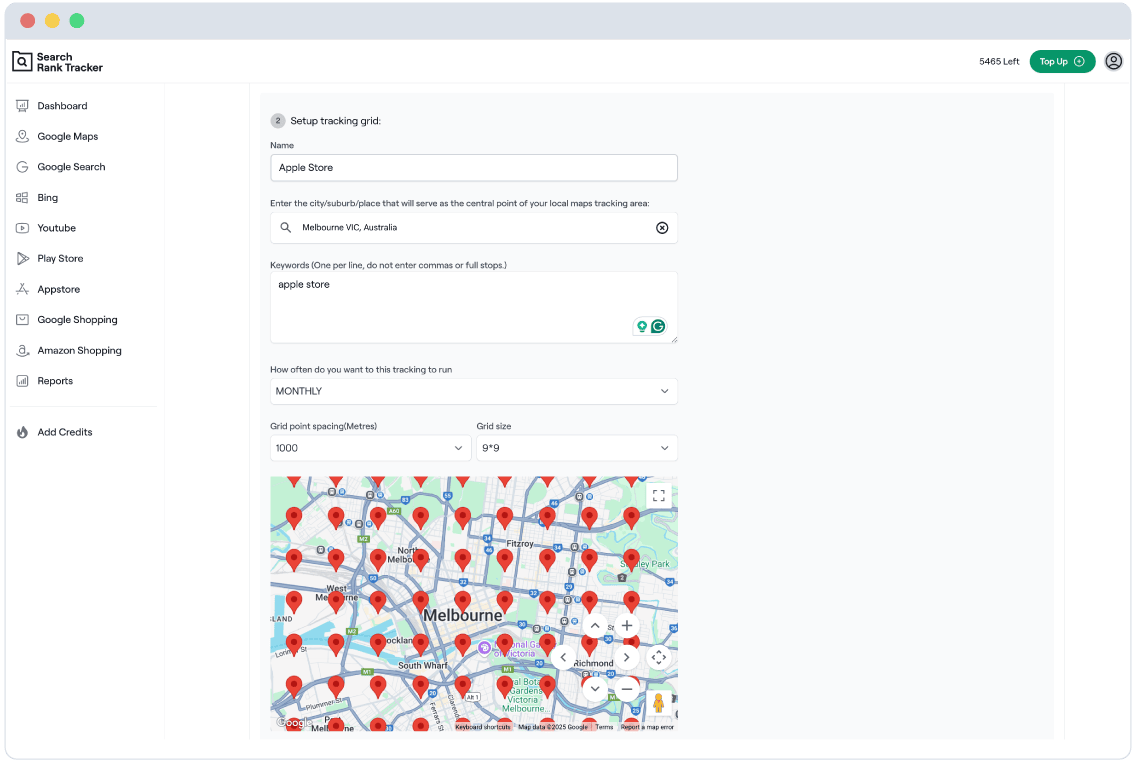Screen dimensions: 1136x768
Task: Click the Reports chart icon
Action: pyautogui.click(x=22, y=381)
